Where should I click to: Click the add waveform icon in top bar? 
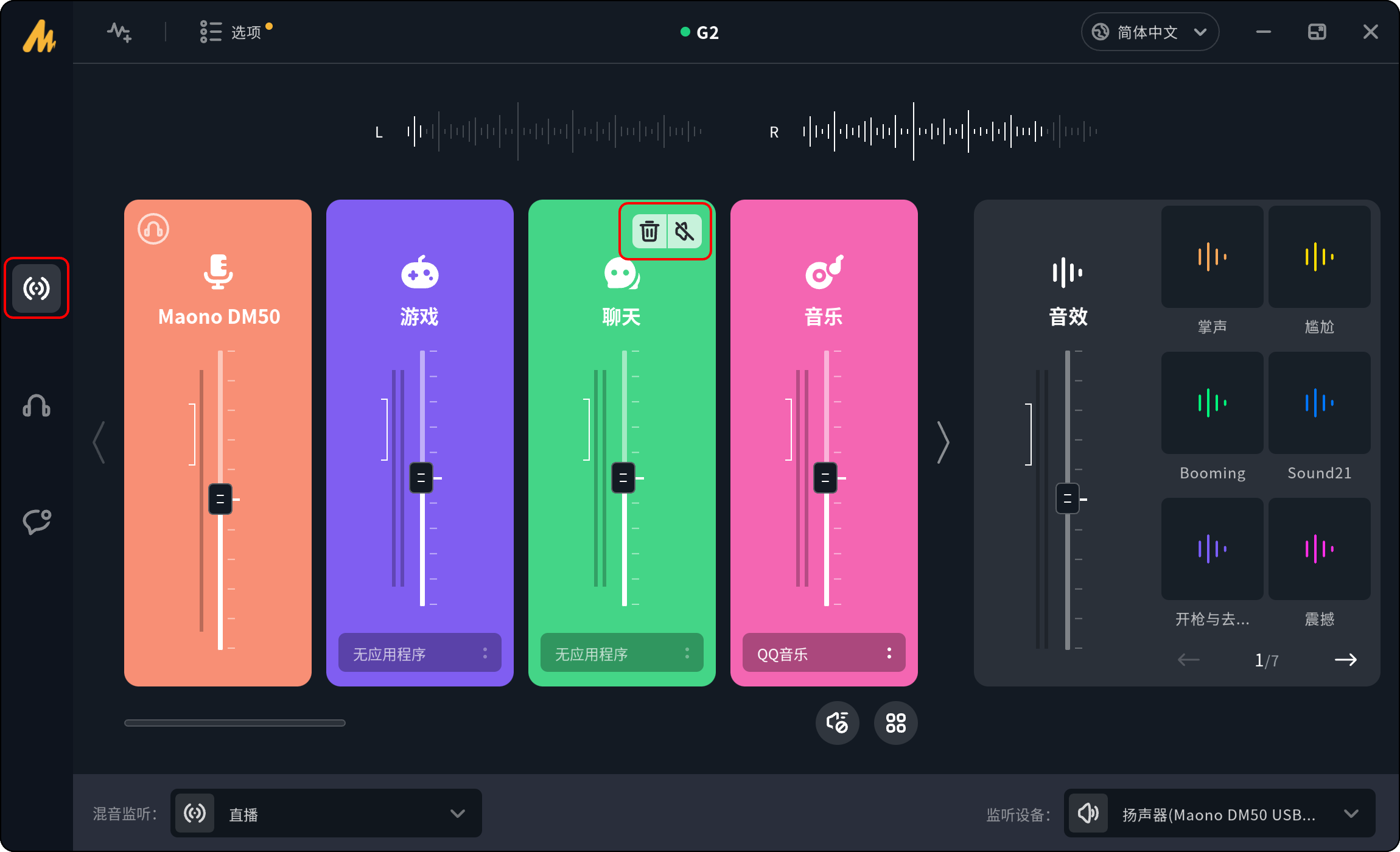(x=119, y=32)
